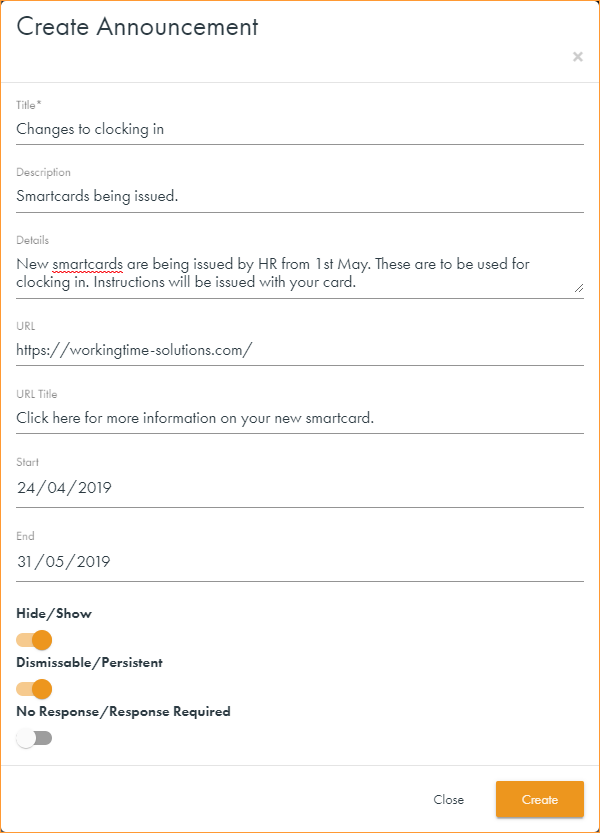Open the Start date field 24/04/2019
600x833 pixels.
click(300, 489)
